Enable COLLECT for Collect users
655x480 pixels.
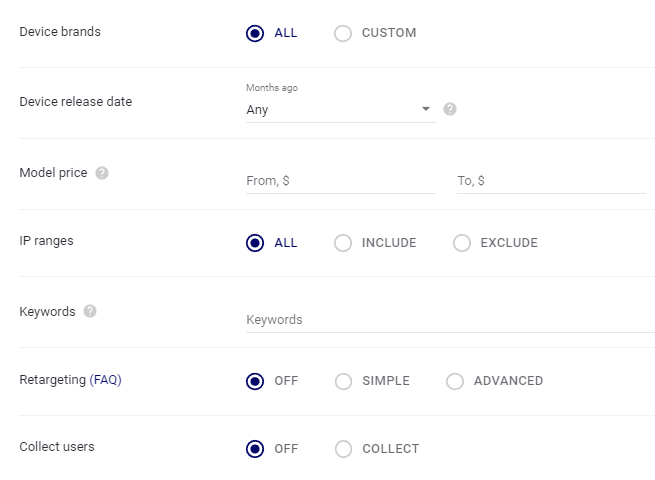coord(343,449)
